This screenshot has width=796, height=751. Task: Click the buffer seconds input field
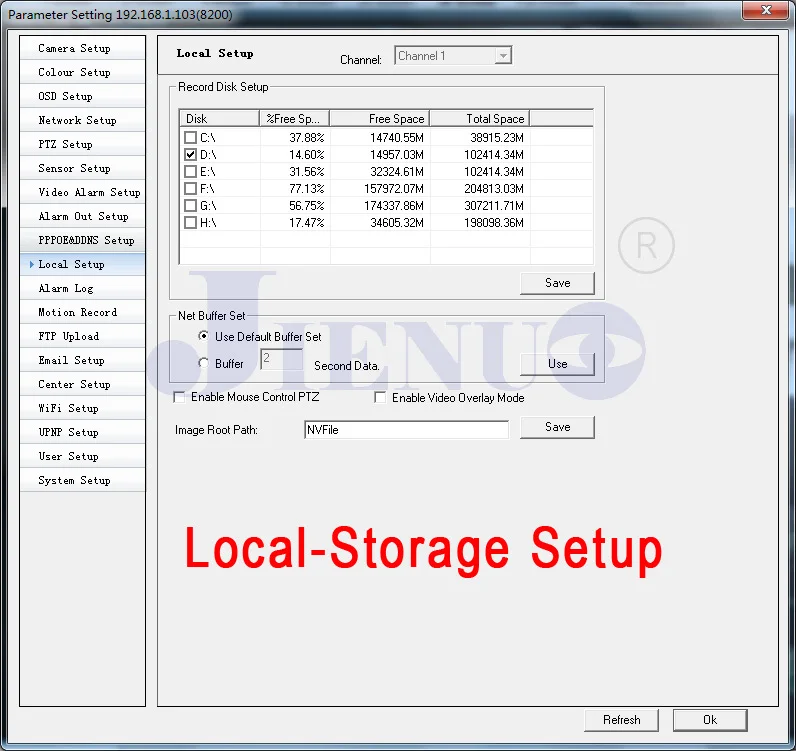coord(281,359)
